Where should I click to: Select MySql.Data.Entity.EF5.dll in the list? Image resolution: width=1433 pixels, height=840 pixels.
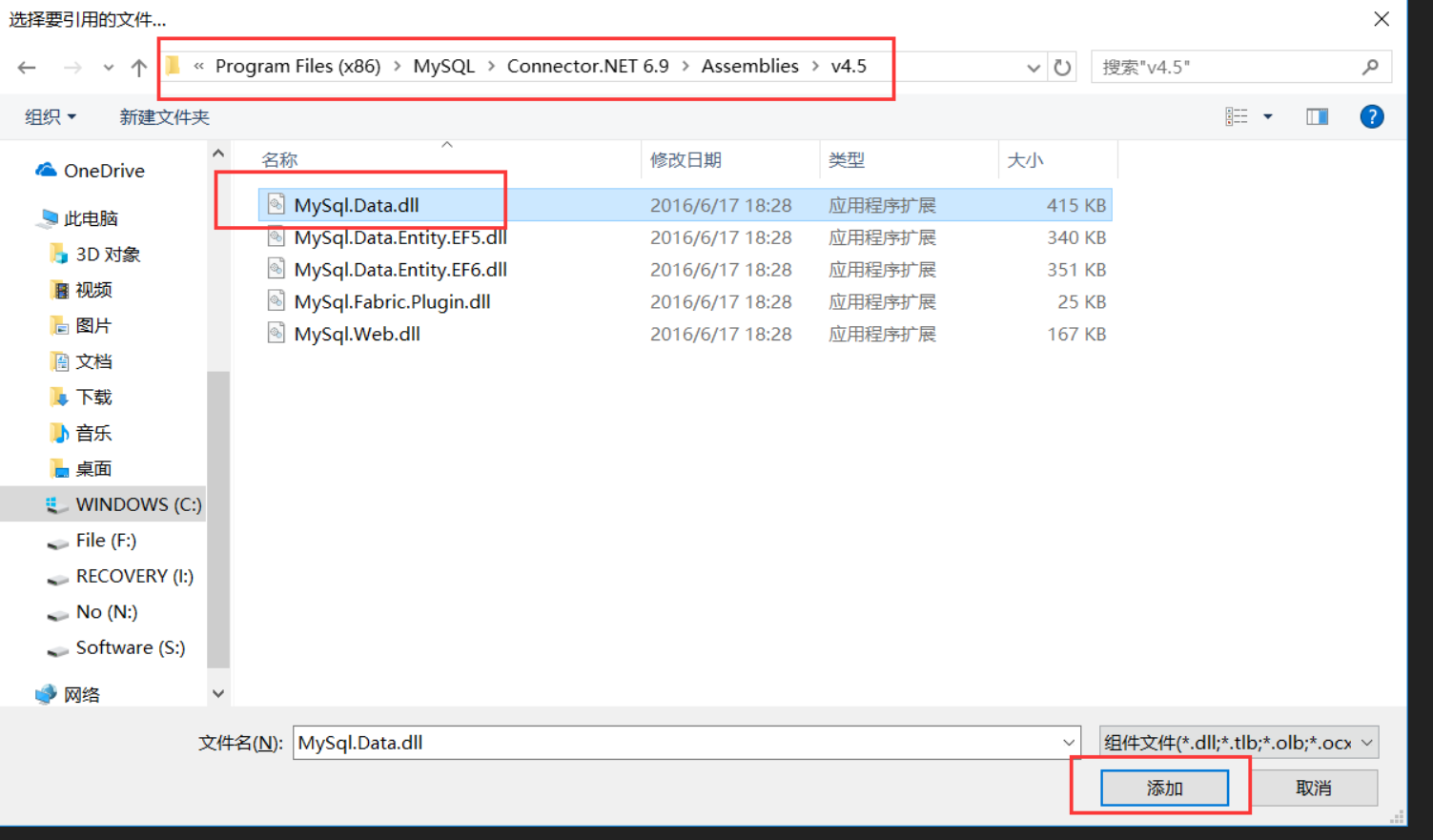tap(685, 237)
